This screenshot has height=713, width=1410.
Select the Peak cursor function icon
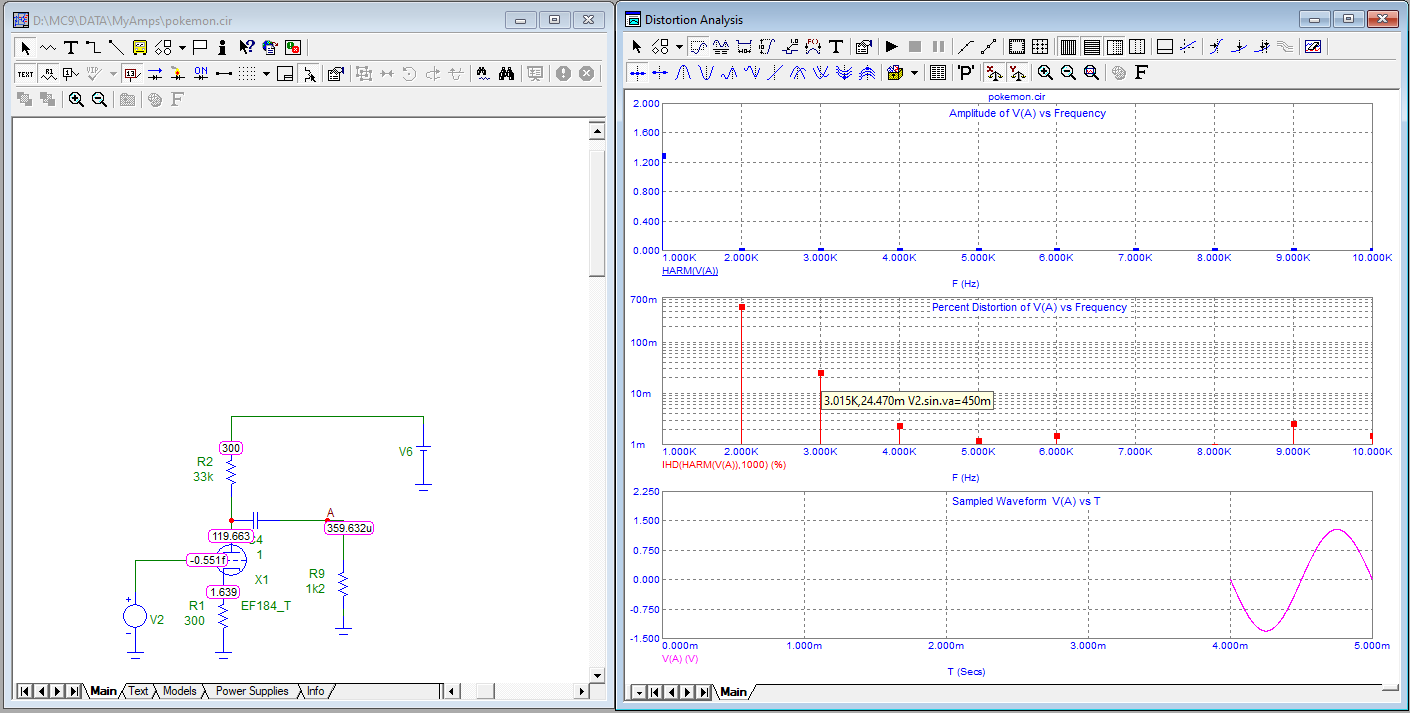point(684,72)
